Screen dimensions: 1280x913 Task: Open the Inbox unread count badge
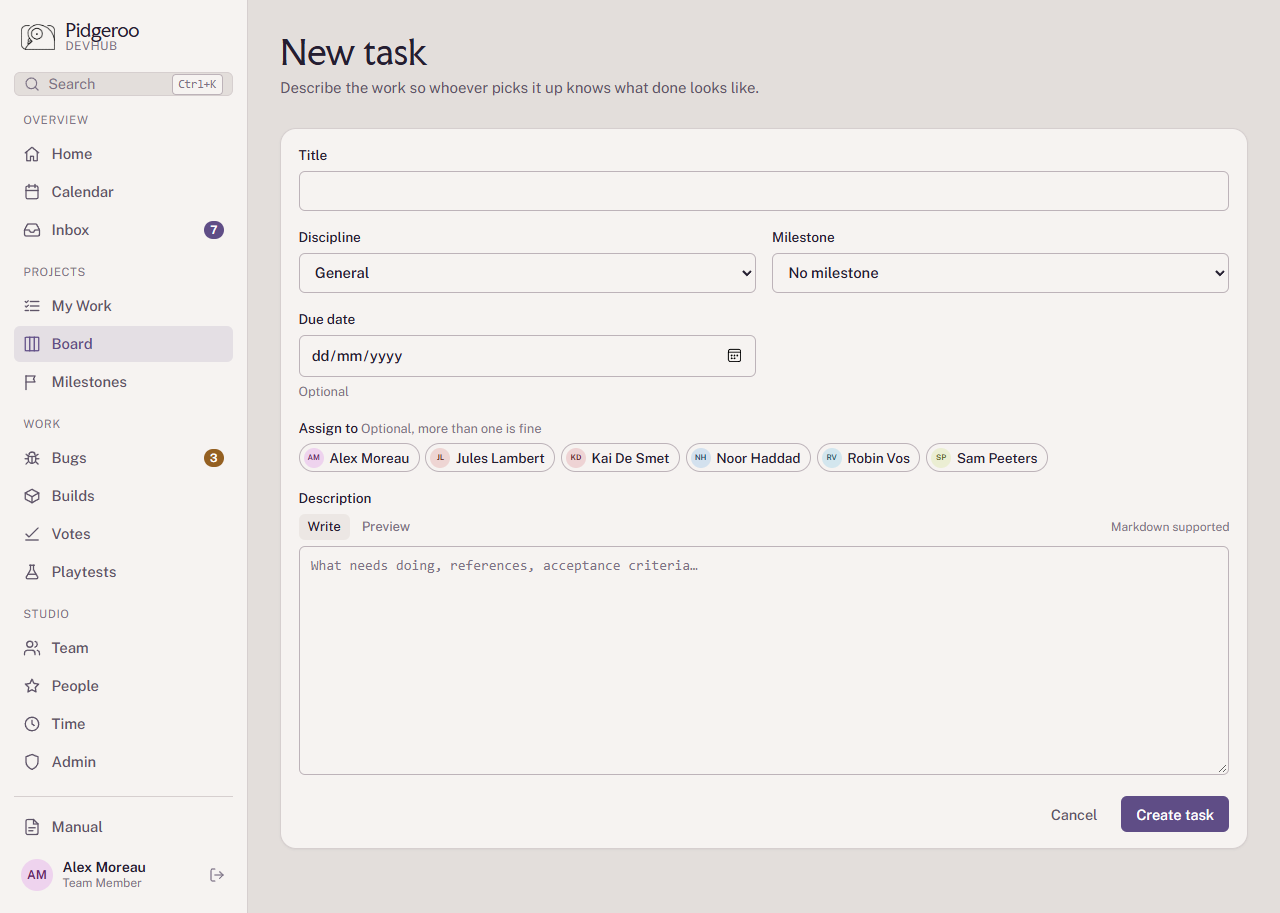click(x=214, y=230)
